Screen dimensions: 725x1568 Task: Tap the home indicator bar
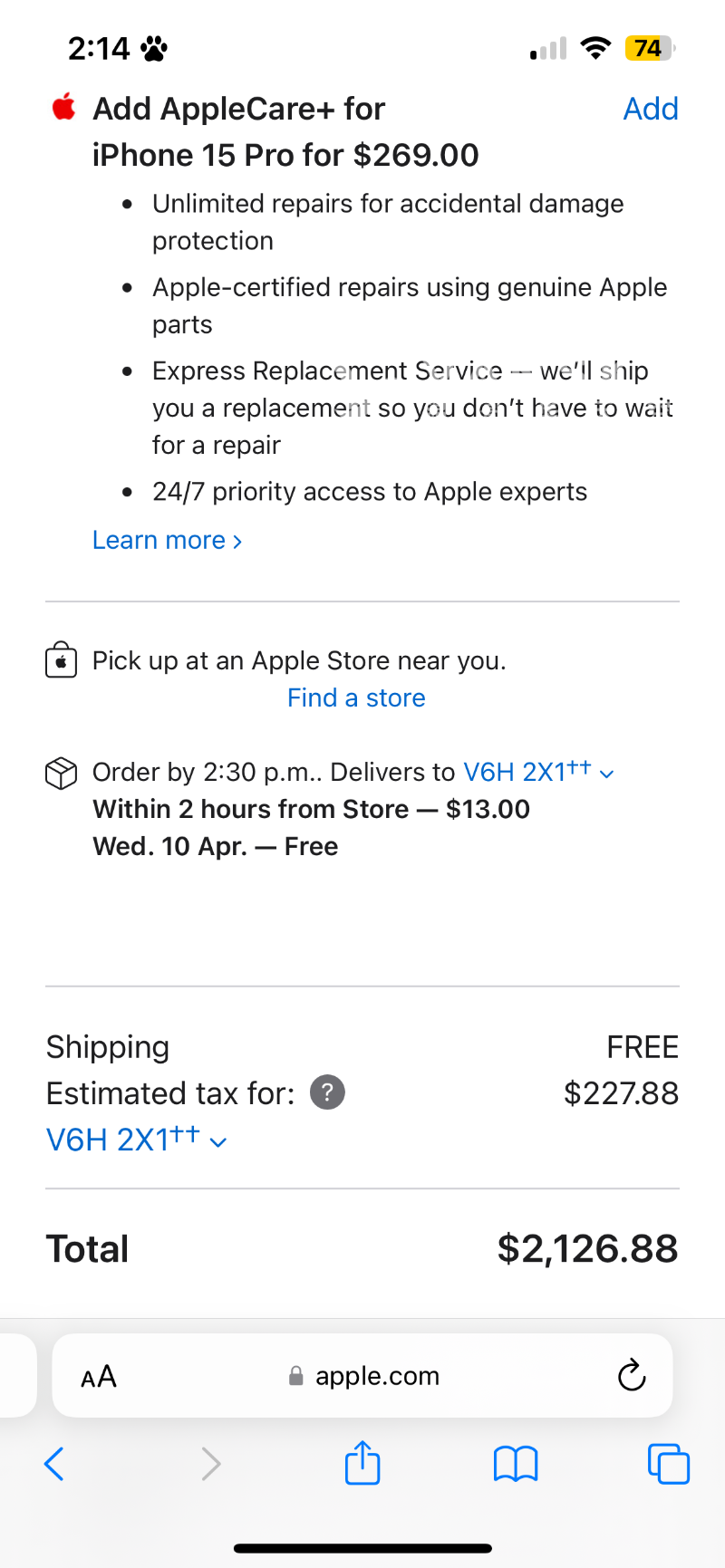click(x=362, y=1548)
